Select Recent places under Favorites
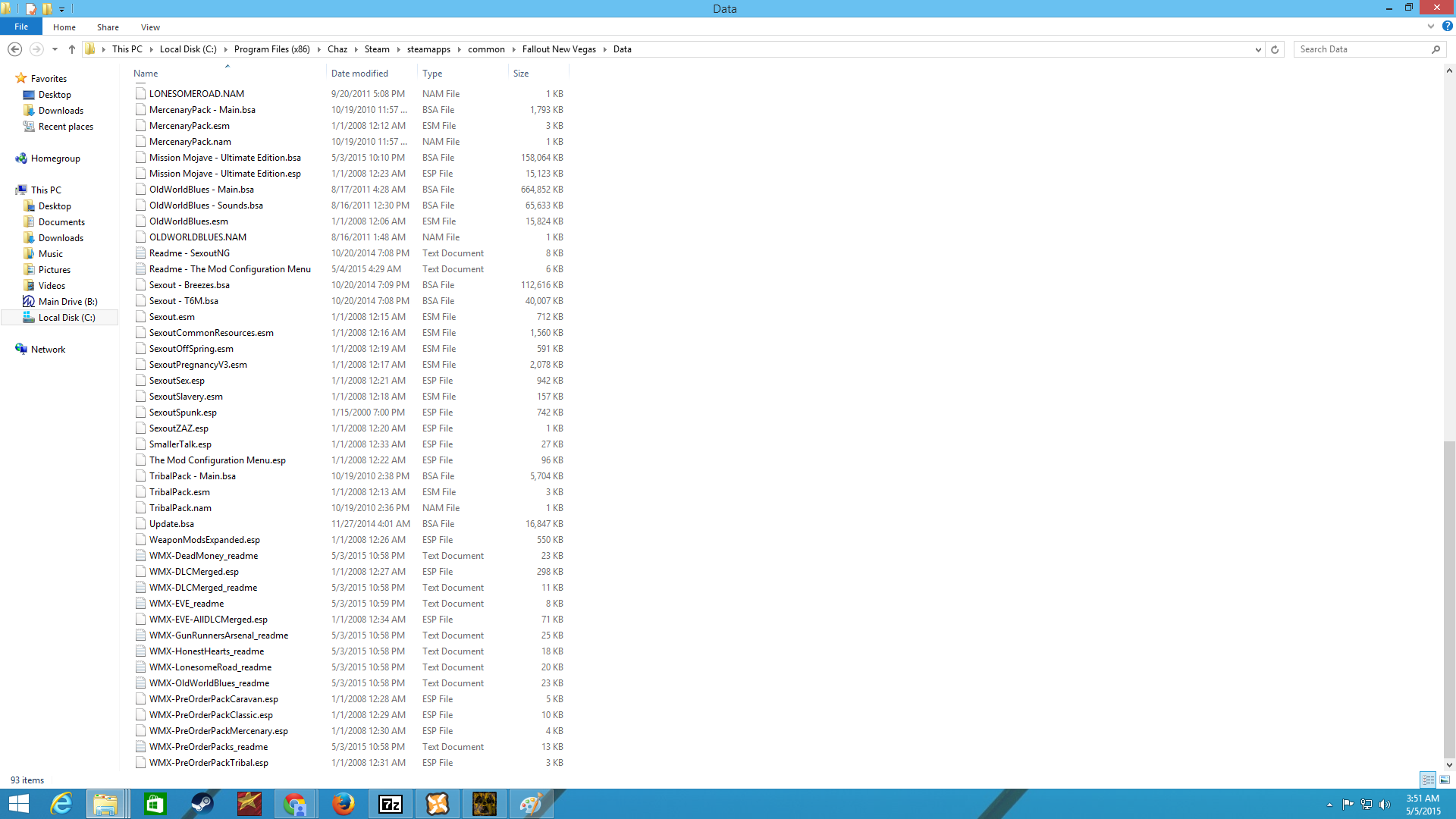This screenshot has height=819, width=1456. pos(66,127)
